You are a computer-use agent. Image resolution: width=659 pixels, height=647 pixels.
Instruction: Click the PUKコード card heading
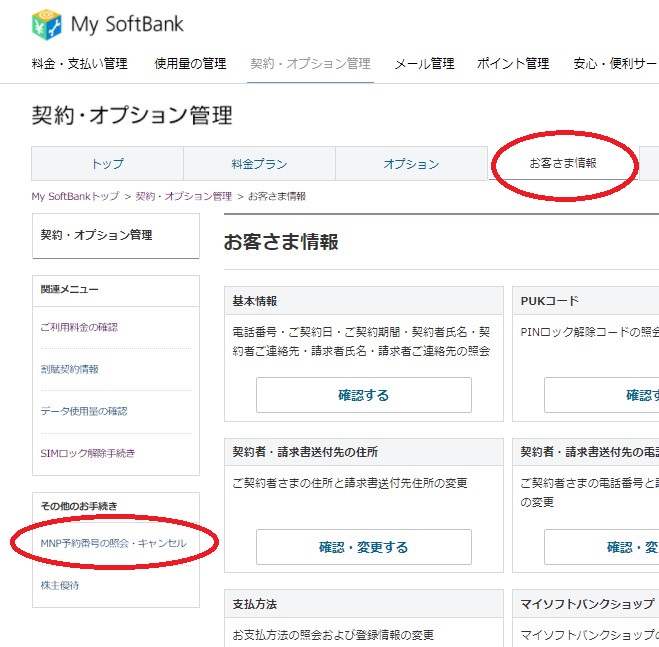pos(549,301)
